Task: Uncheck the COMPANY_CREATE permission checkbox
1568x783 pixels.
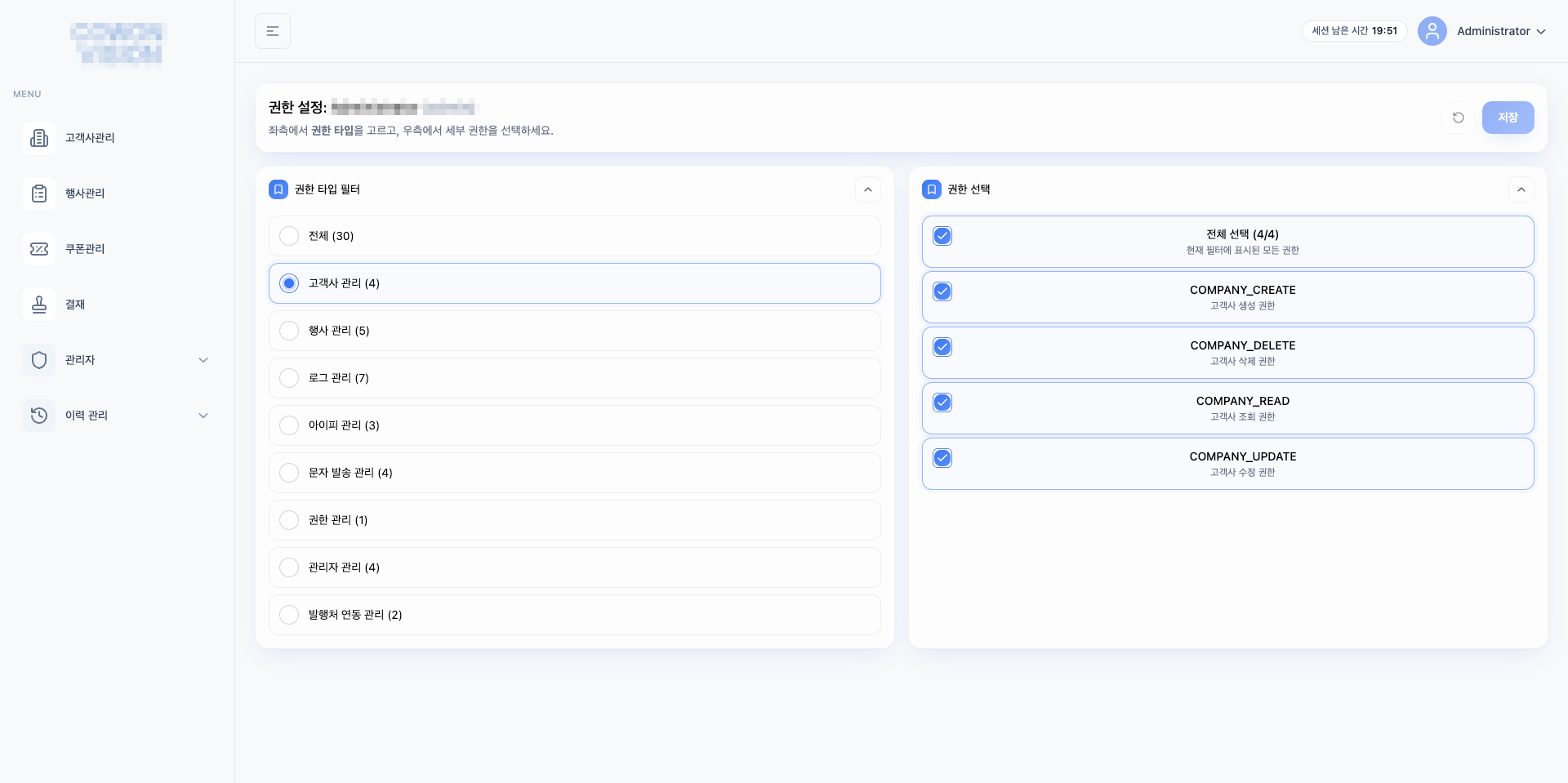Action: tap(942, 291)
